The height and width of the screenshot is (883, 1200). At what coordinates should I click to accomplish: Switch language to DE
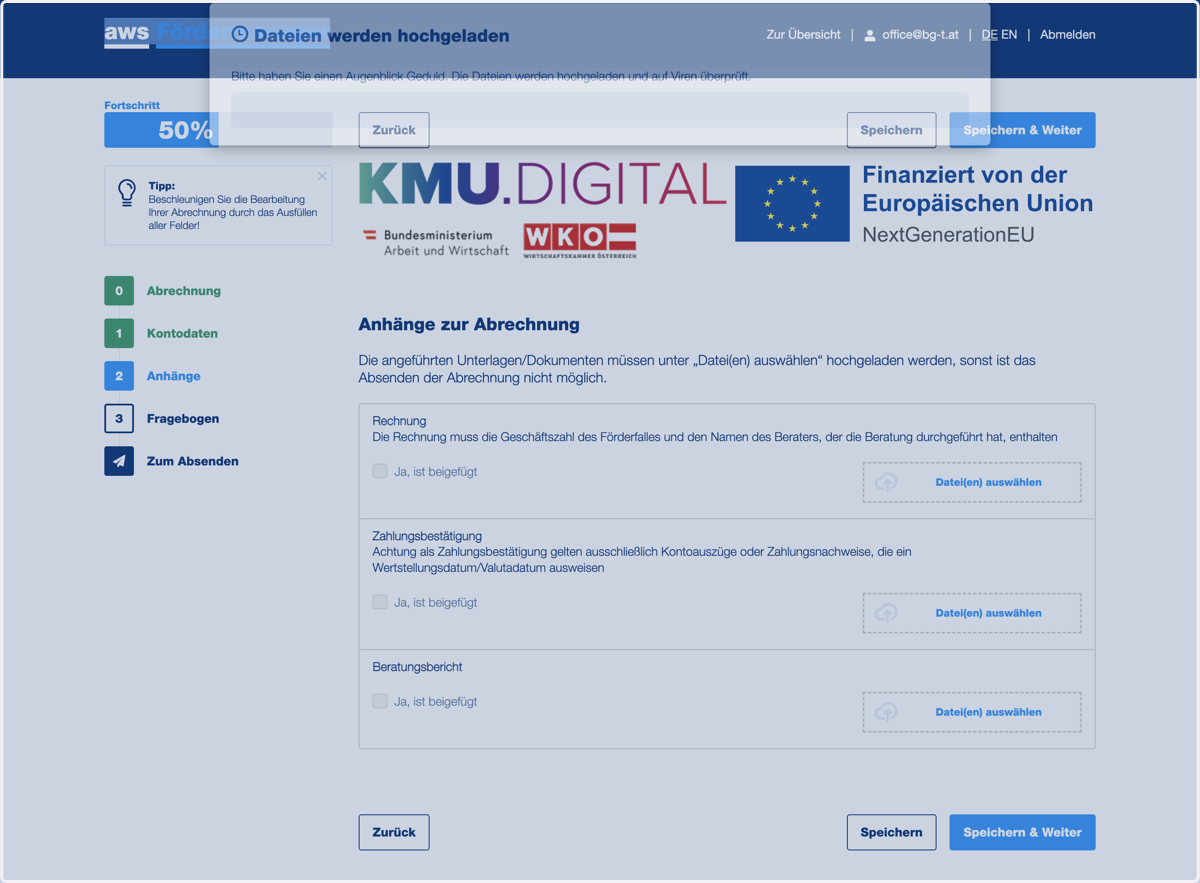pyautogui.click(x=989, y=34)
